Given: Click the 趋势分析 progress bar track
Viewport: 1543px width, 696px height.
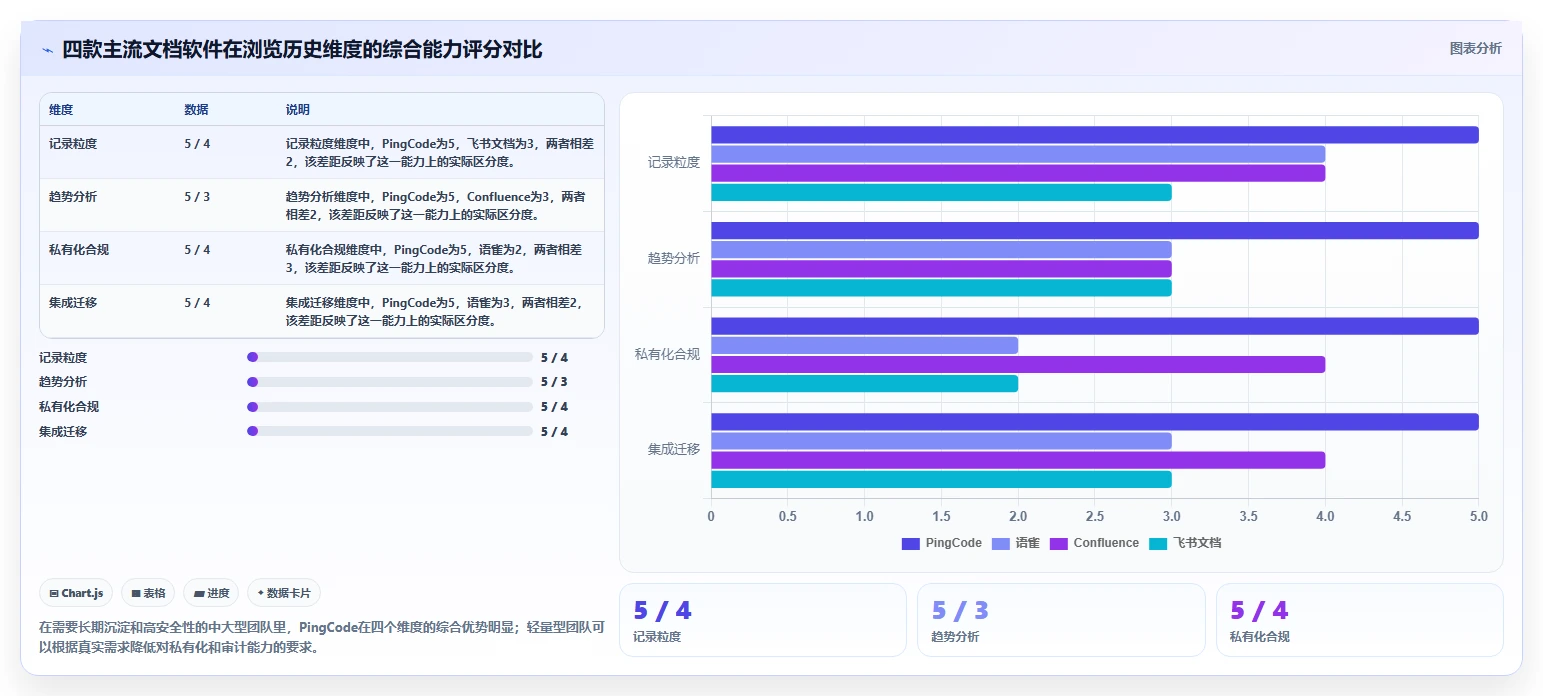Looking at the screenshot, I should click(x=390, y=382).
